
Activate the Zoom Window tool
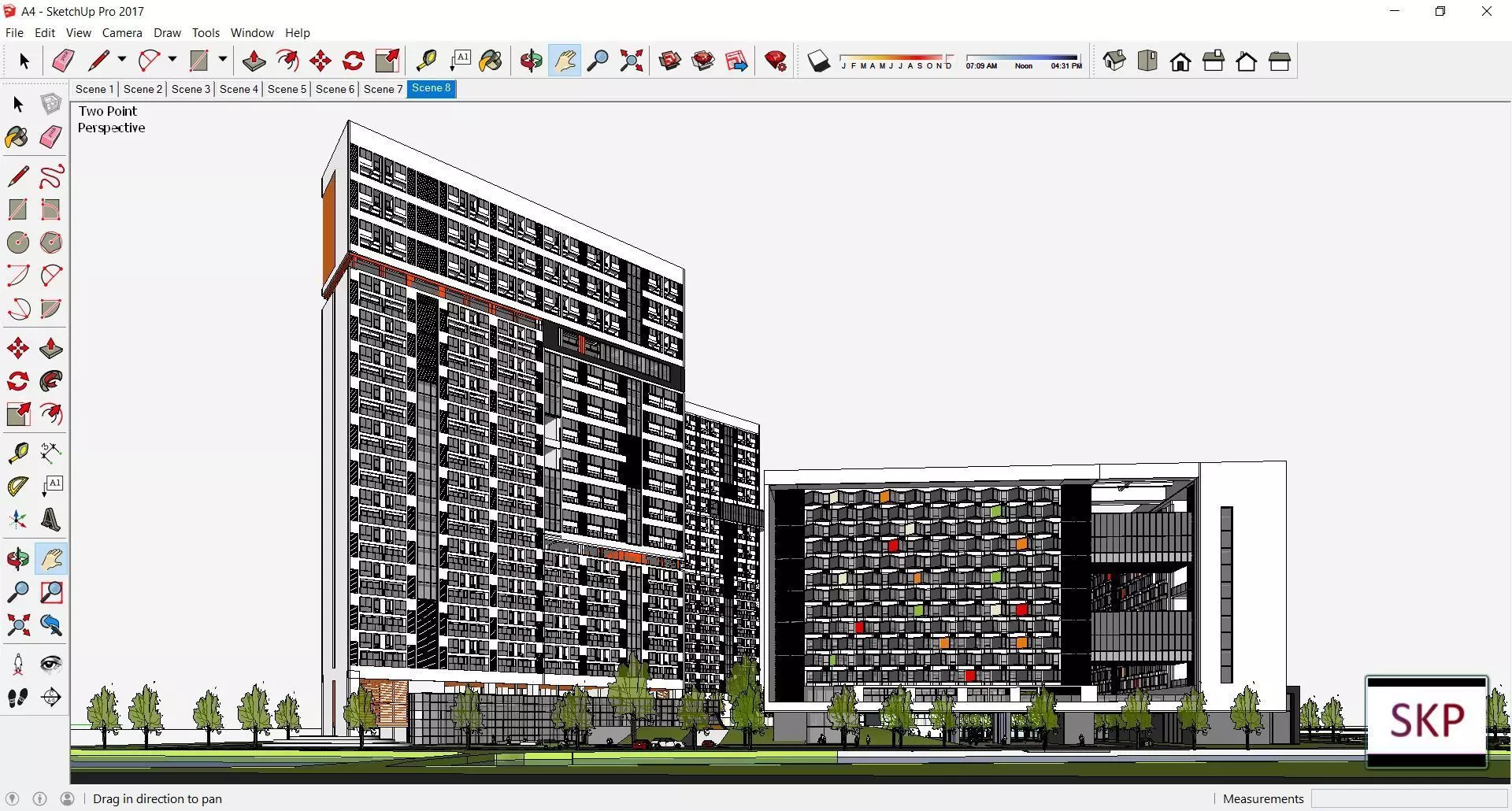51,592
